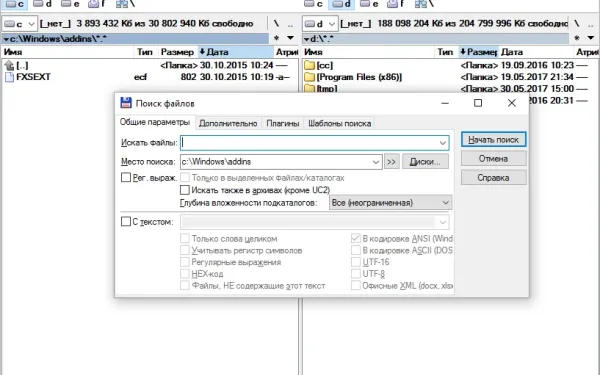Switch to Плагины tab
The image size is (600, 375).
point(283,124)
